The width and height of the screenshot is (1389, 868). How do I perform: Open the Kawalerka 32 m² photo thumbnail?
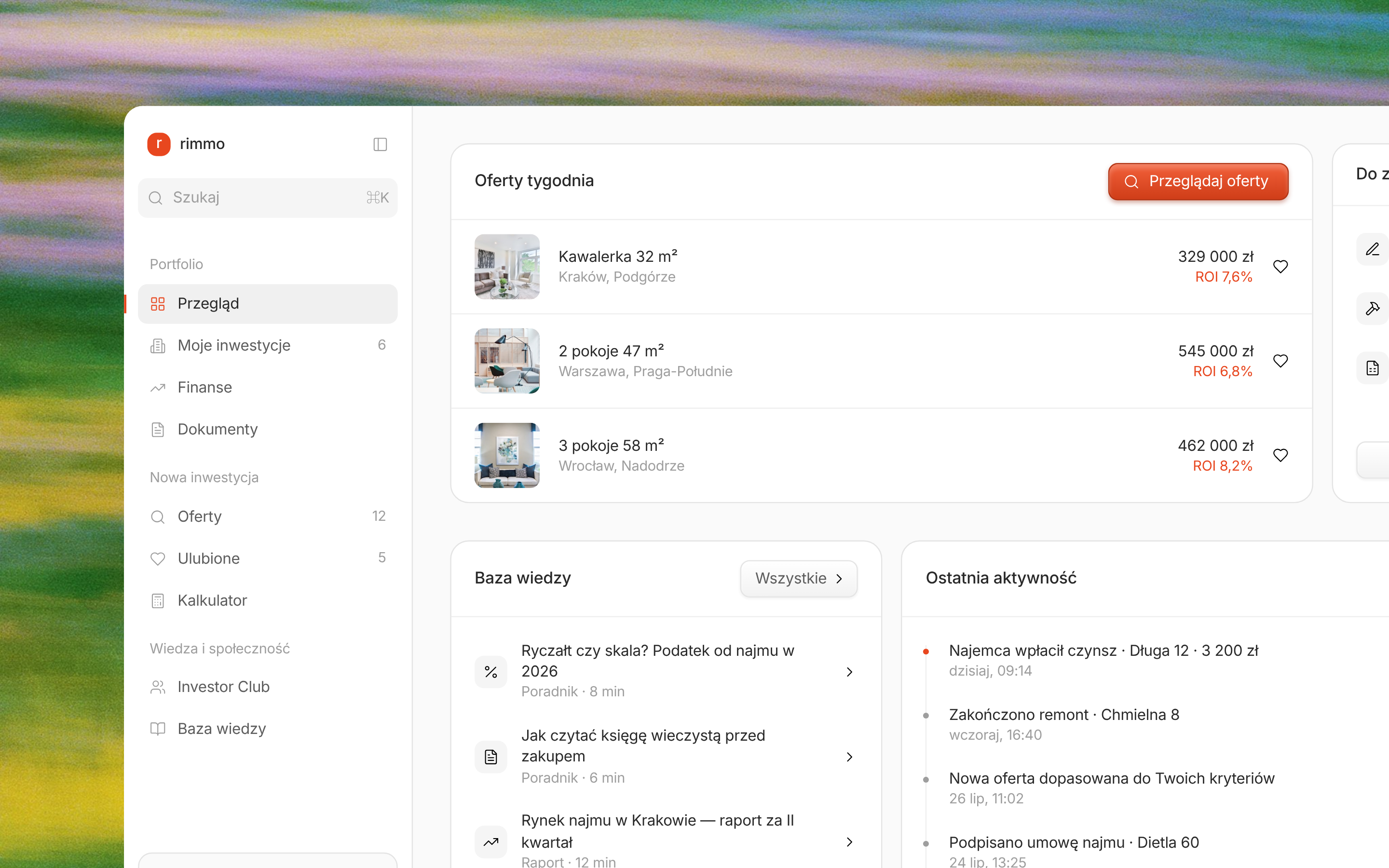507,266
